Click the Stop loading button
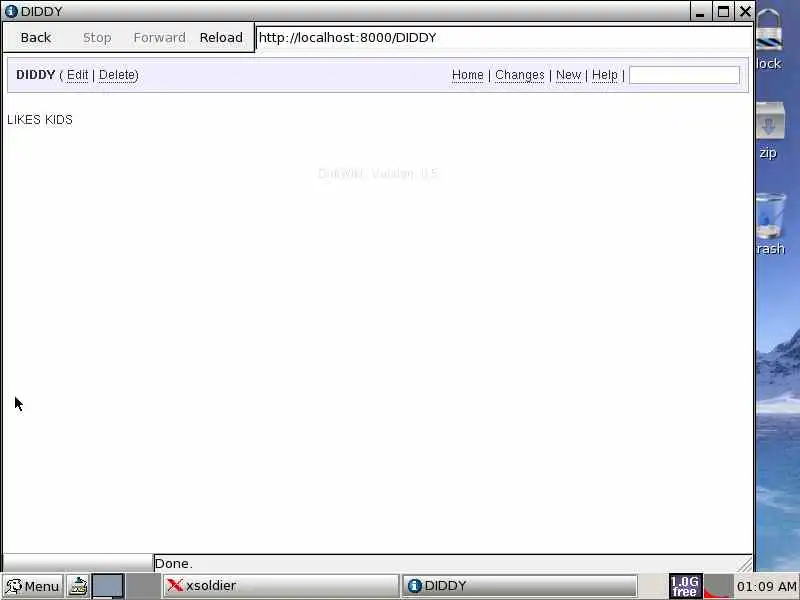Image resolution: width=800 pixels, height=600 pixels. point(97,38)
